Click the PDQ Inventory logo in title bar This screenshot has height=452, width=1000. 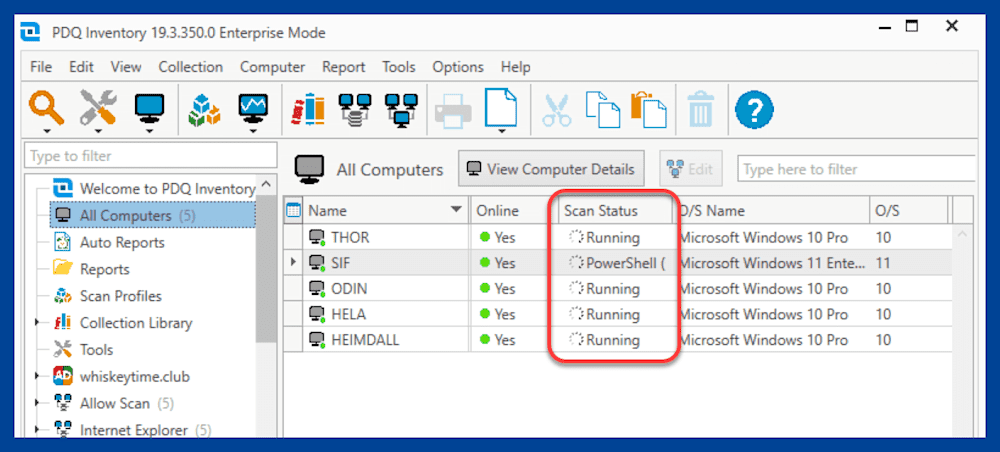tap(30, 33)
